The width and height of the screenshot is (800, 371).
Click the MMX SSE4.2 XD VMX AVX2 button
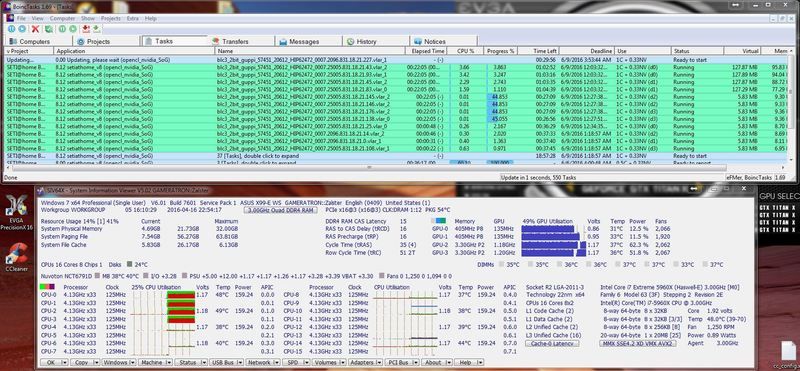coord(638,343)
